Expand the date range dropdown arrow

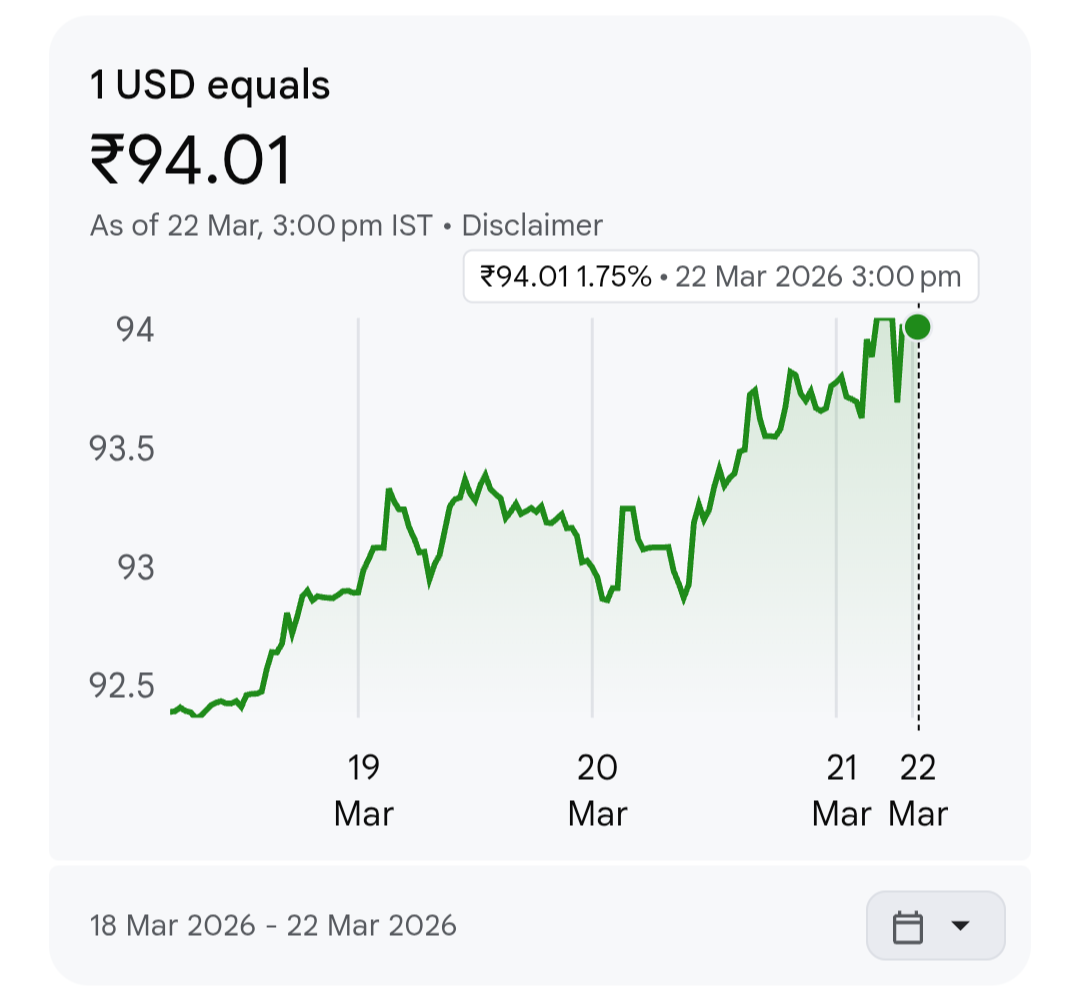coord(960,926)
